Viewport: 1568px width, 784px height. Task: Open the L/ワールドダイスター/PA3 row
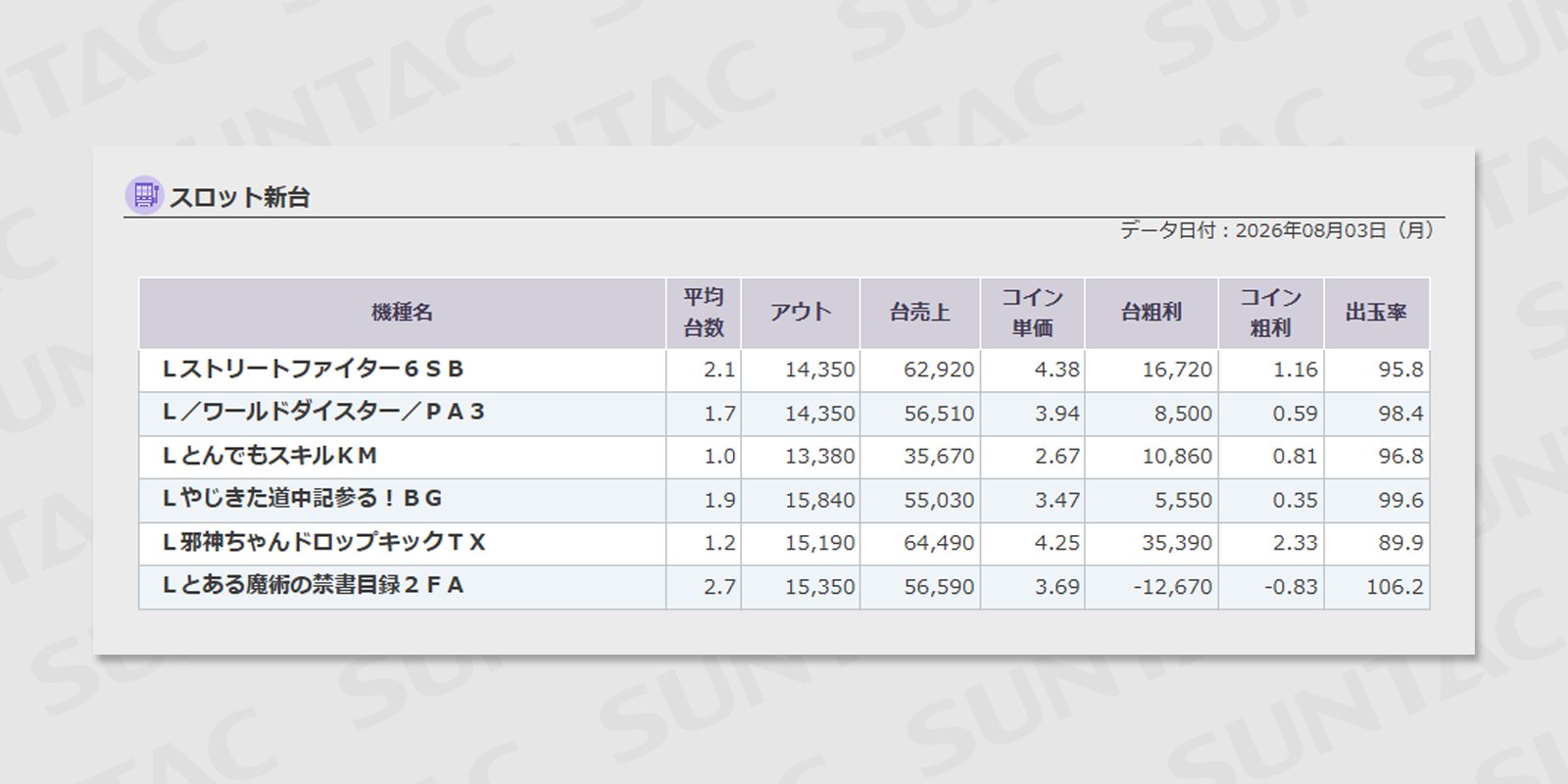coord(784,414)
